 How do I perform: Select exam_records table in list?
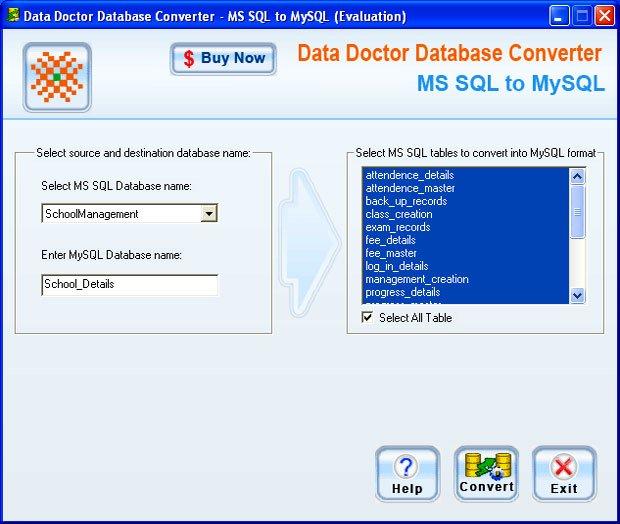pyautogui.click(x=465, y=227)
